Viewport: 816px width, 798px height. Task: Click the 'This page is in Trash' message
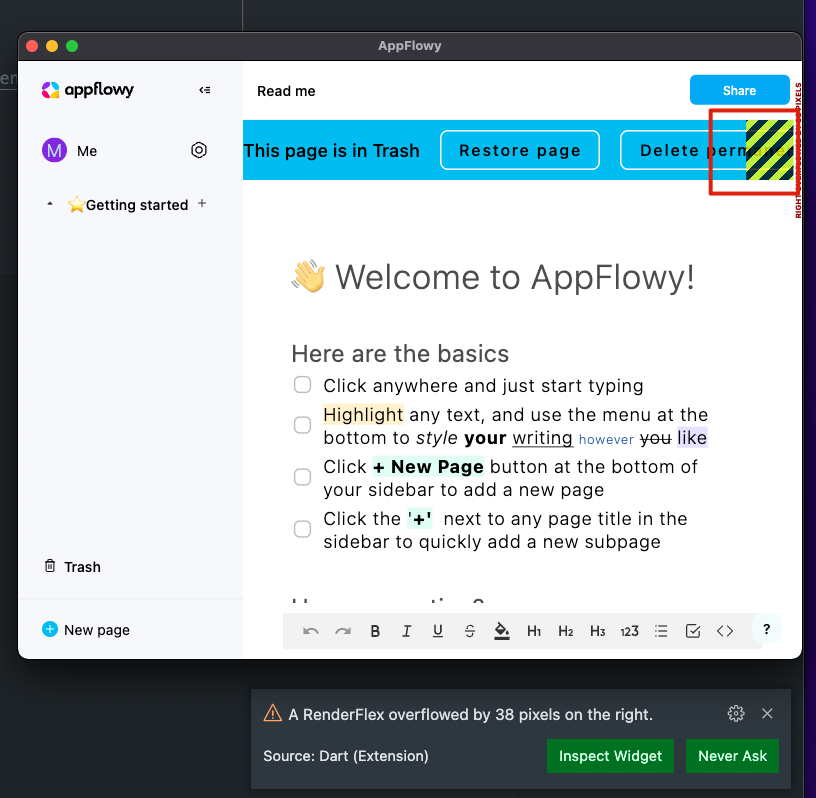tap(332, 150)
